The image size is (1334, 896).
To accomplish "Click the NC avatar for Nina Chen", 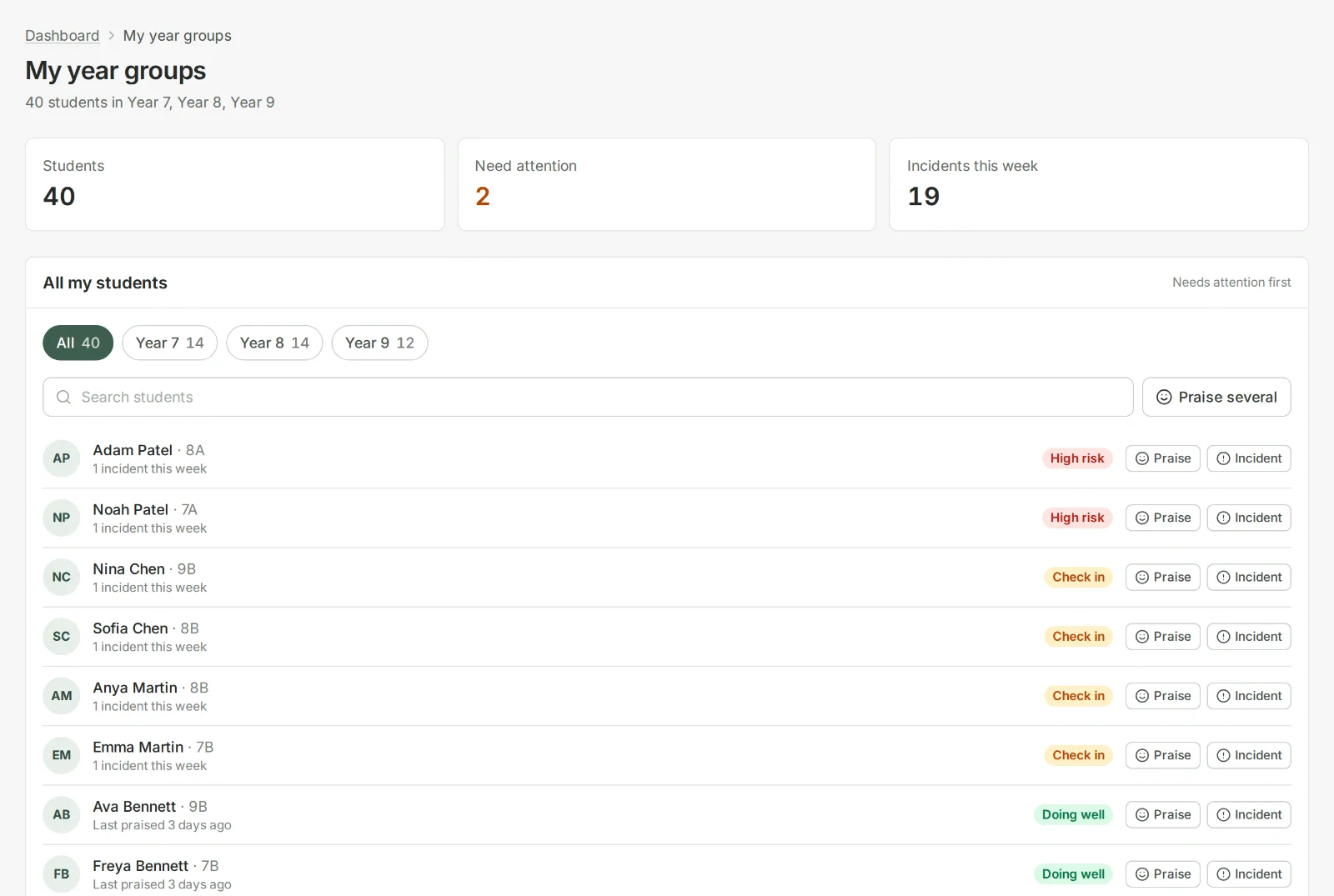I will click(62, 577).
